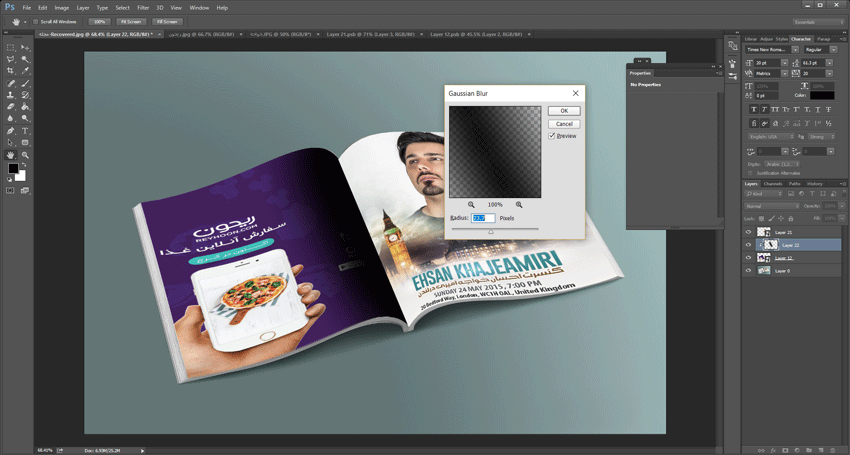Click Cancel in Gaussian Blur dialog
Image resolution: width=850 pixels, height=455 pixels.
[x=564, y=124]
